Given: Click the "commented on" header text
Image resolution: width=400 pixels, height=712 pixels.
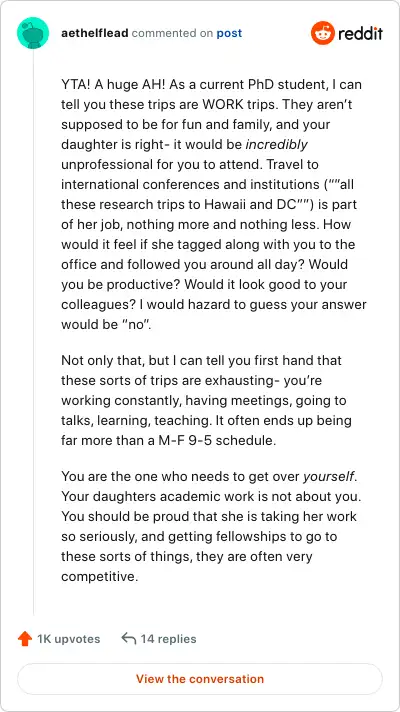Looking at the screenshot, I should click(x=173, y=33).
